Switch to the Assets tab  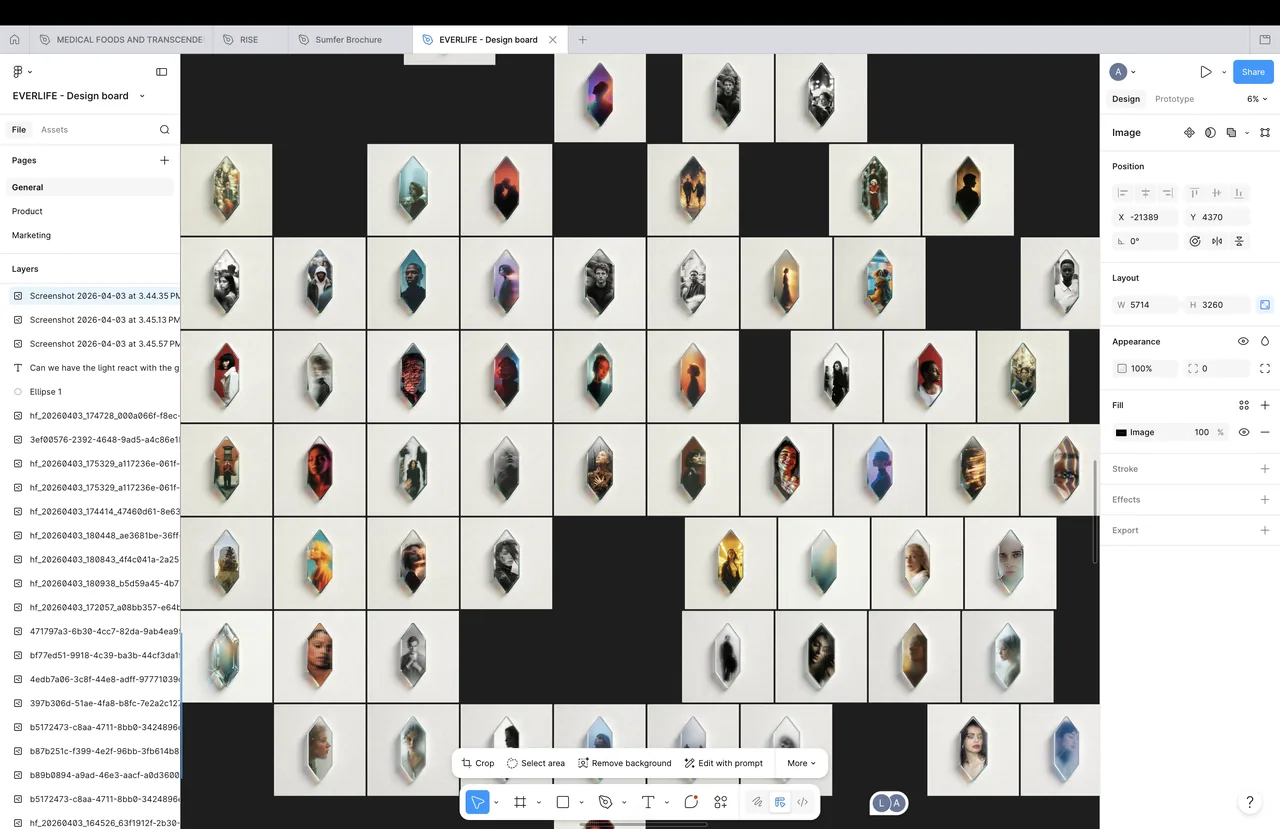54,130
